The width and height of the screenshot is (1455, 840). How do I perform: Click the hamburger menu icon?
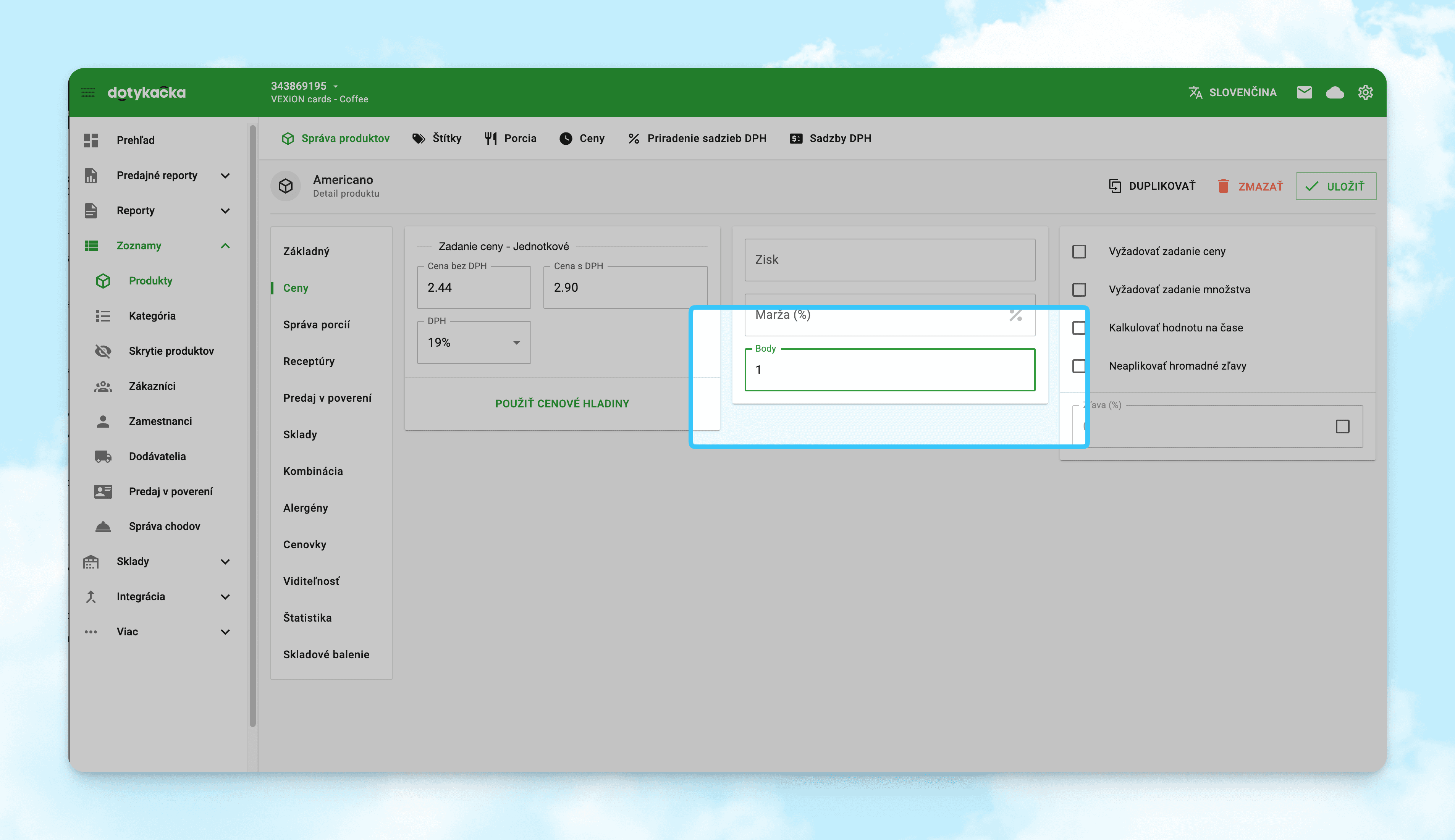click(88, 92)
